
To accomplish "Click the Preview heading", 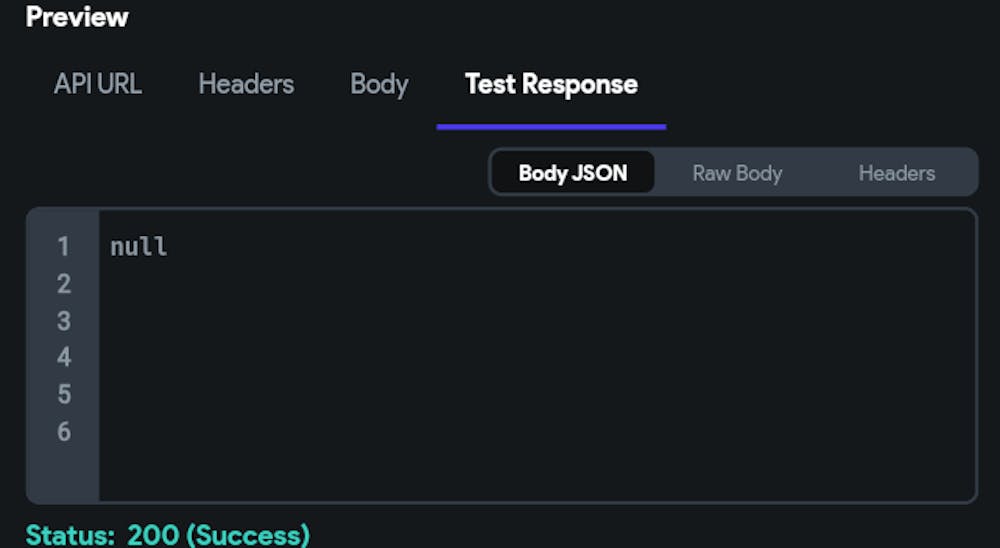I will (77, 17).
